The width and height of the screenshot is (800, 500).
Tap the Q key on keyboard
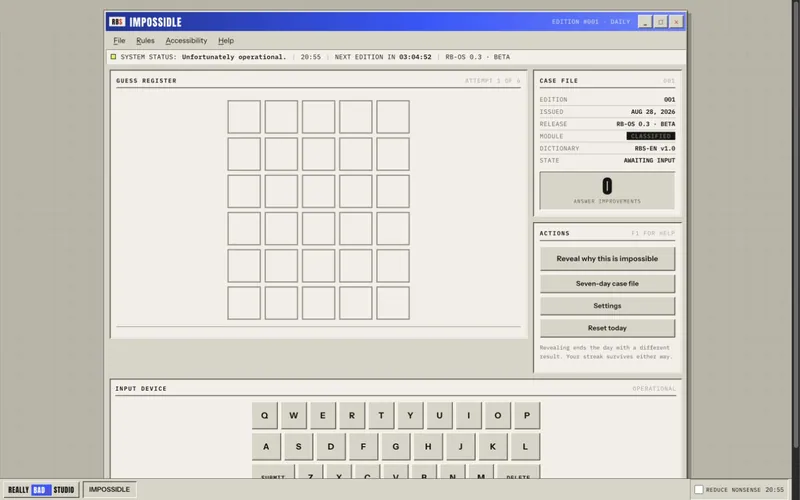264,415
